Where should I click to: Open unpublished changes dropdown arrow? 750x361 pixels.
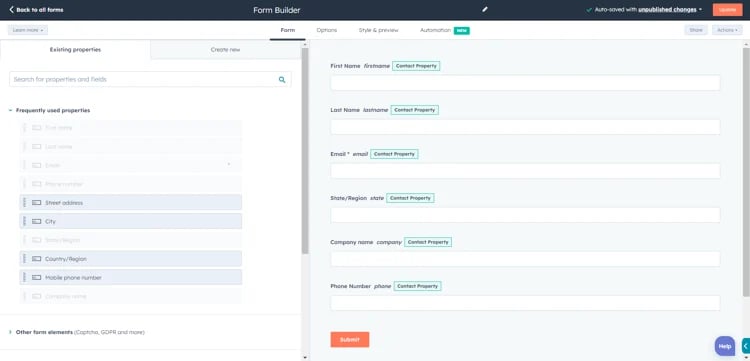pos(700,10)
